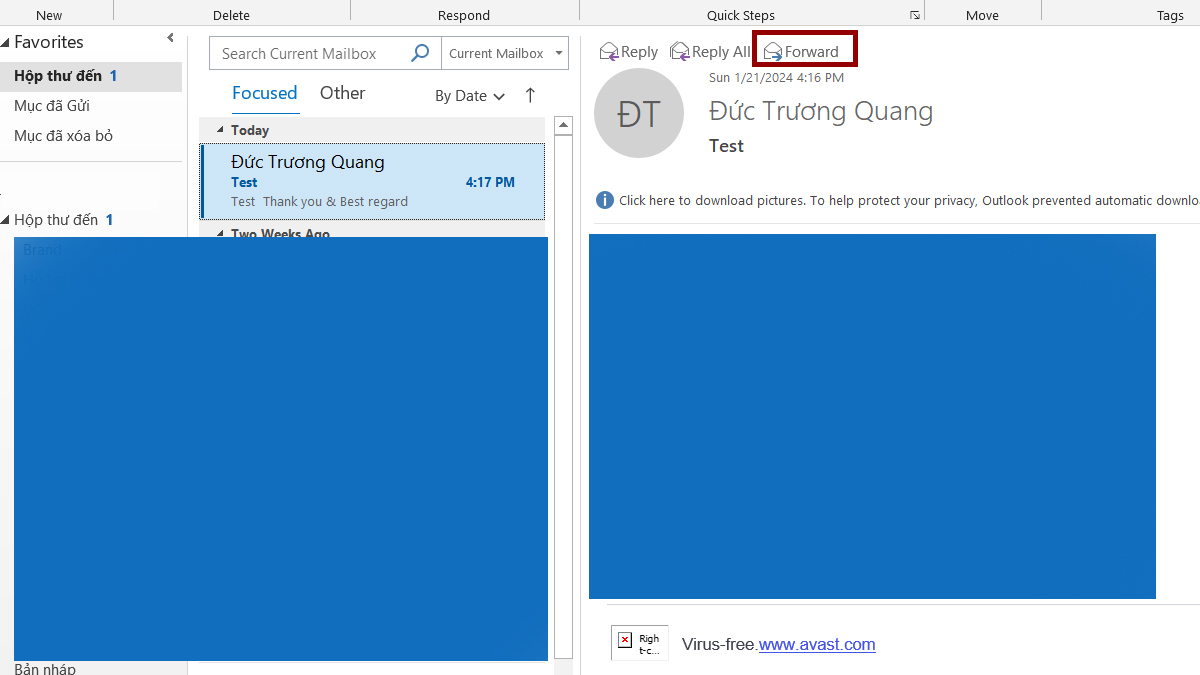The width and height of the screenshot is (1200, 675).
Task: Switch to the Focused inbox tab
Action: 264,93
